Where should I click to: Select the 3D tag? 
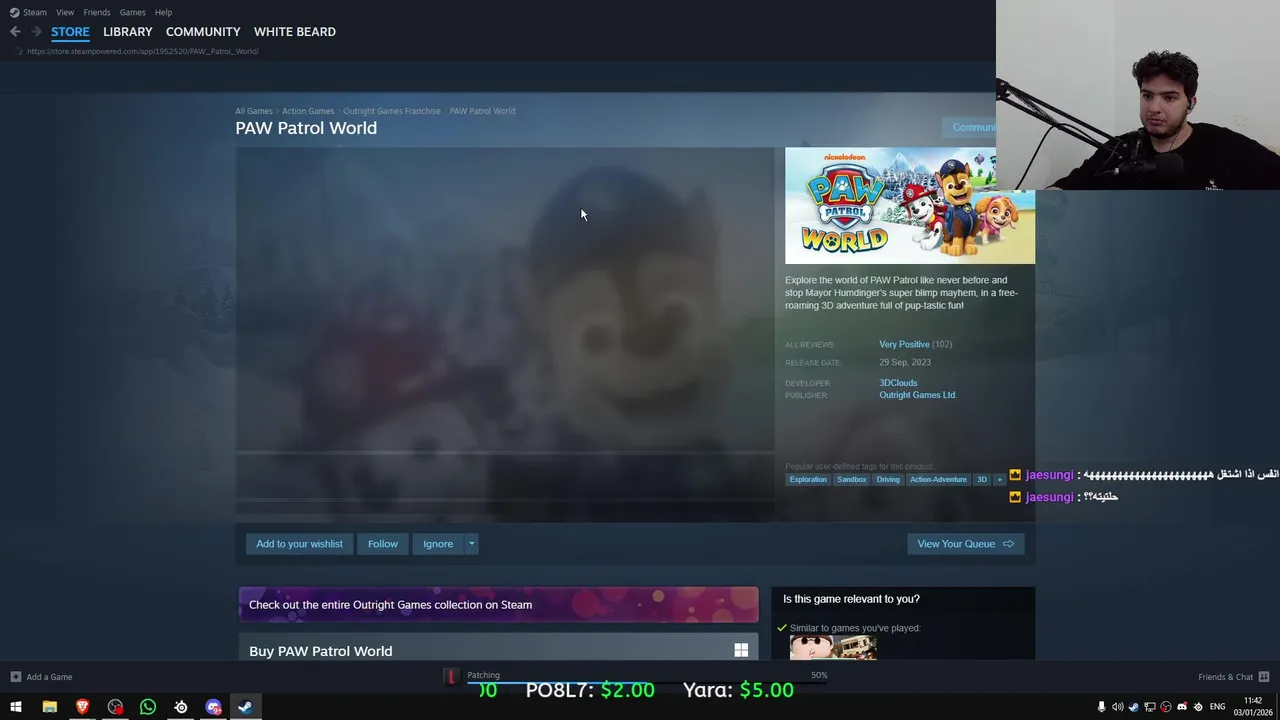(x=982, y=480)
